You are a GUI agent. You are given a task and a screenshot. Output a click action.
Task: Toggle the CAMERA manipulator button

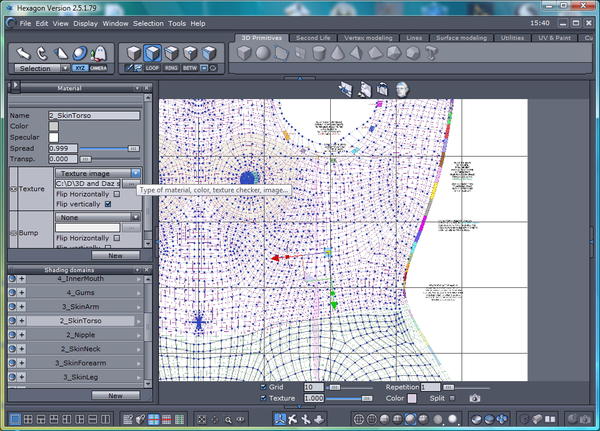pyautogui.click(x=99, y=68)
